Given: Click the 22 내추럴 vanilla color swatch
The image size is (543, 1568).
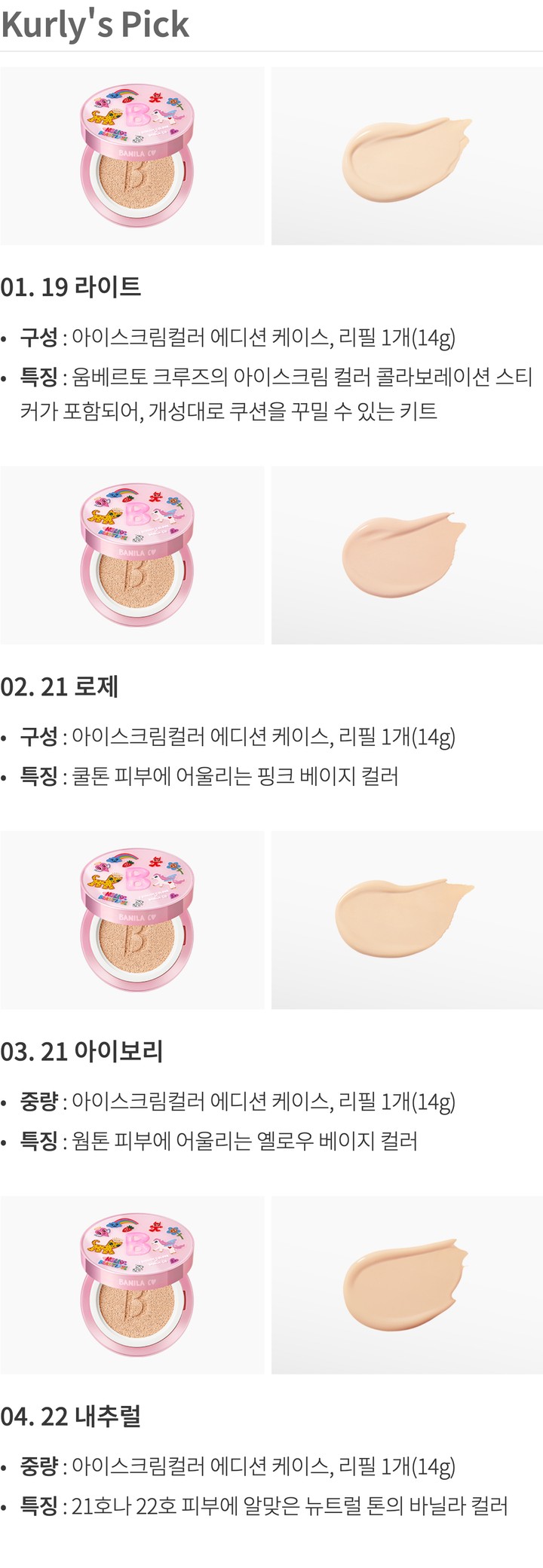Looking at the screenshot, I should click(x=407, y=1285).
